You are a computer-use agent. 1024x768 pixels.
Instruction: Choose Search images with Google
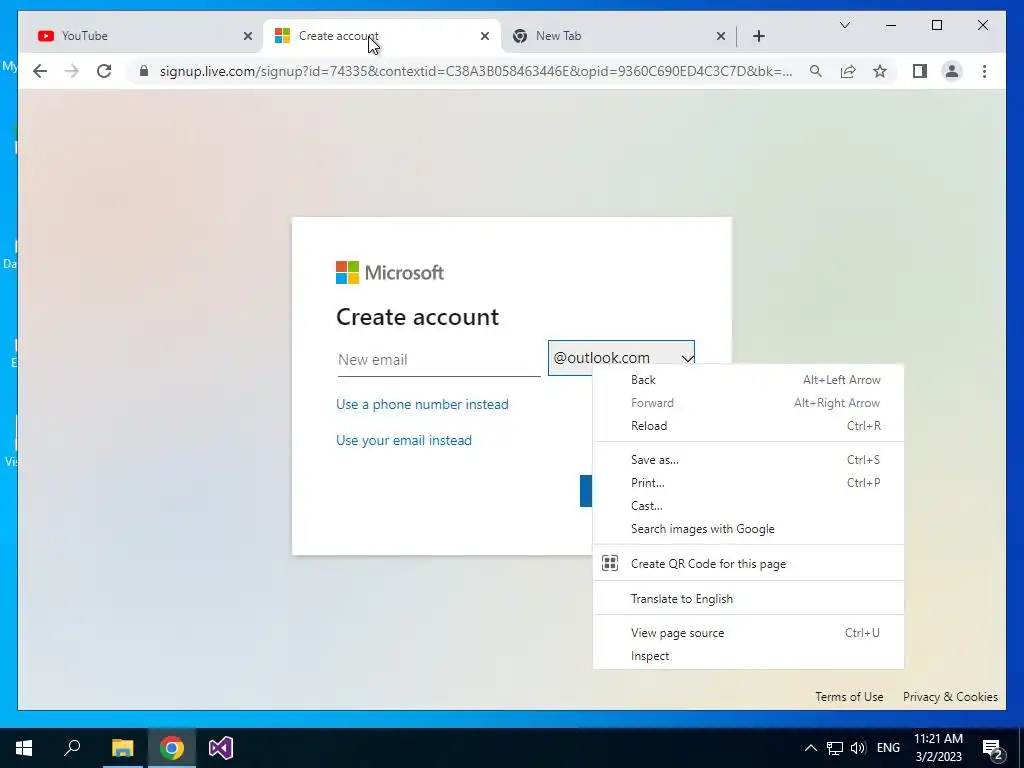coord(748,529)
